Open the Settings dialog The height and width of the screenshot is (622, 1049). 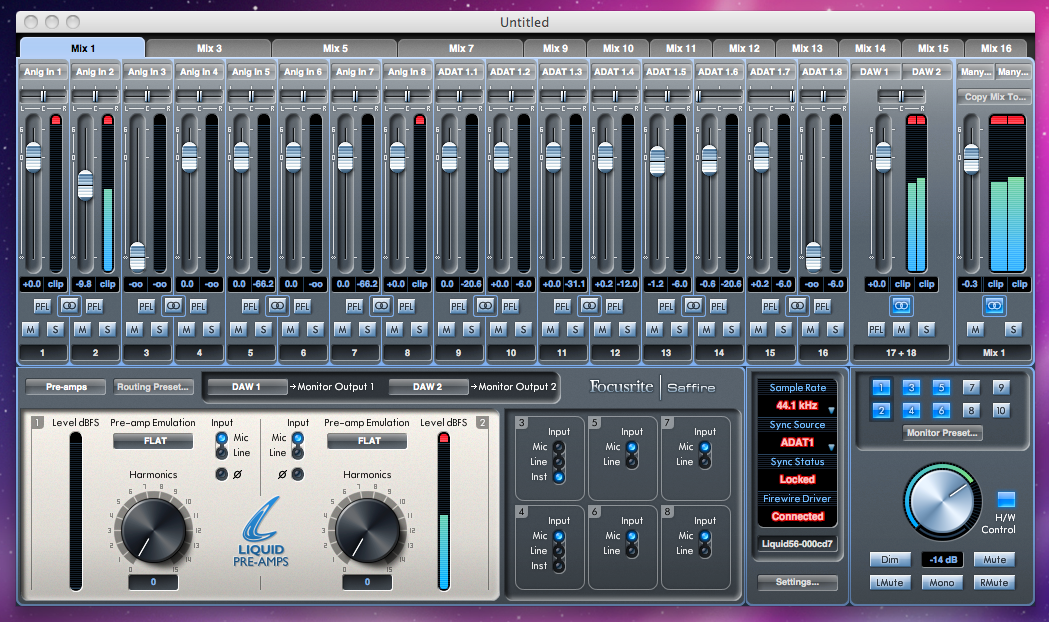click(797, 583)
